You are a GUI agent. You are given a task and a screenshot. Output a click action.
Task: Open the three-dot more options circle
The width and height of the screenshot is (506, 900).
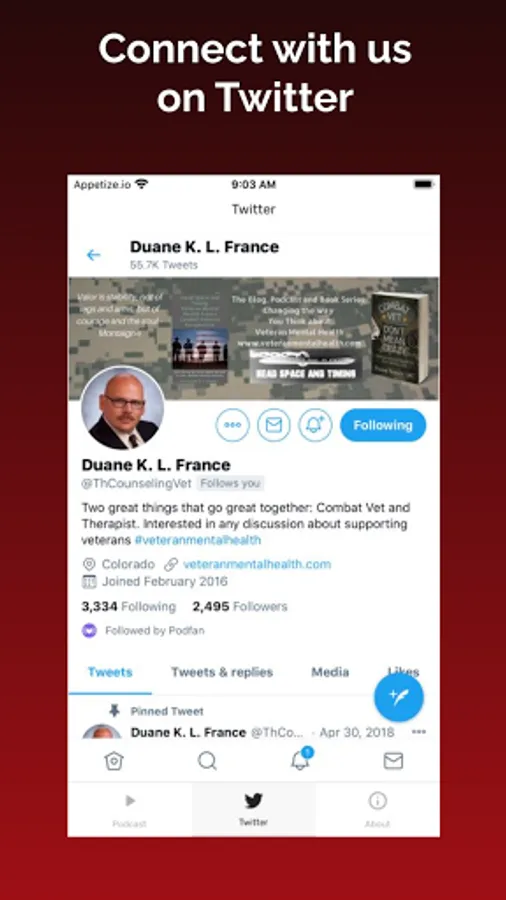(x=232, y=425)
